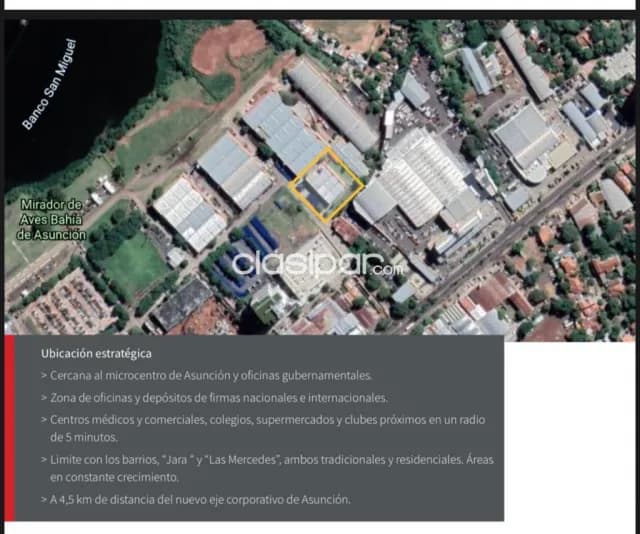
Task: Click the red dirt field near water
Action: pos(229,47)
